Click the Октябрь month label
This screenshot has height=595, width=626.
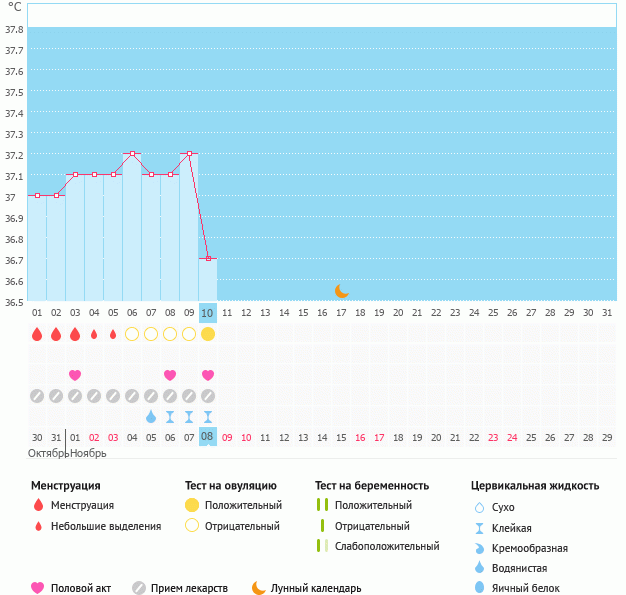tap(47, 453)
